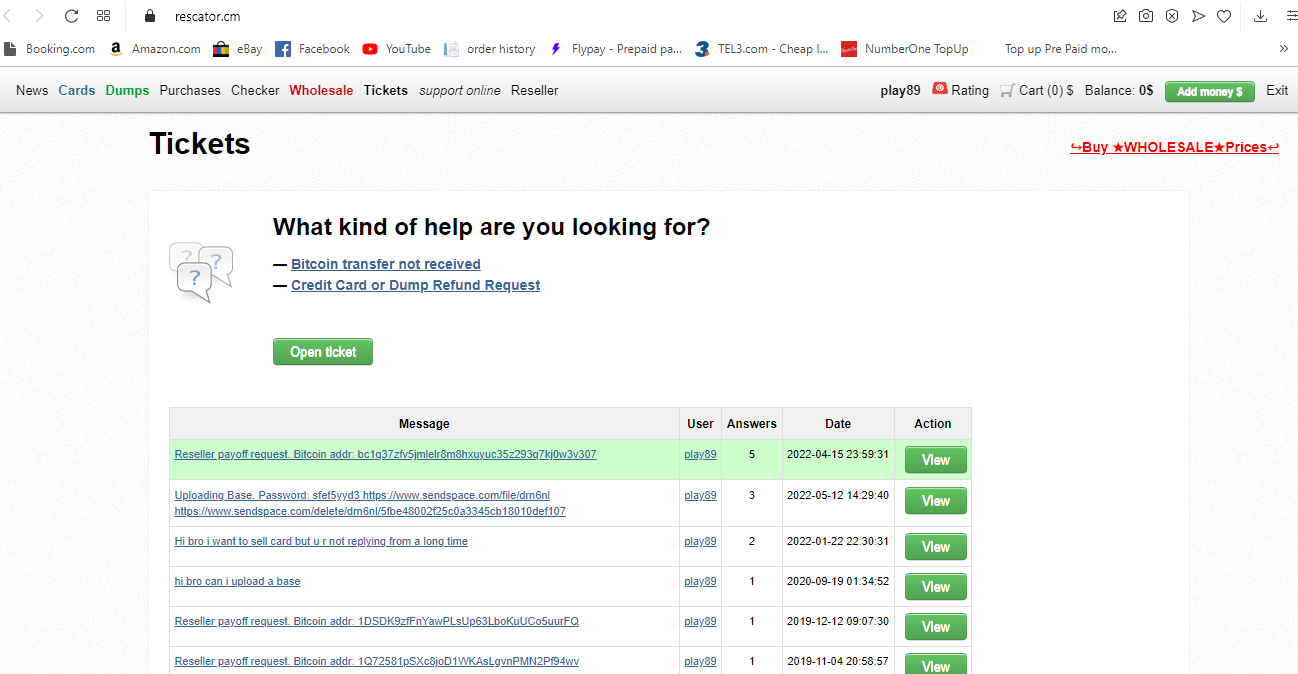Click the browser forward arrow

[40, 16]
